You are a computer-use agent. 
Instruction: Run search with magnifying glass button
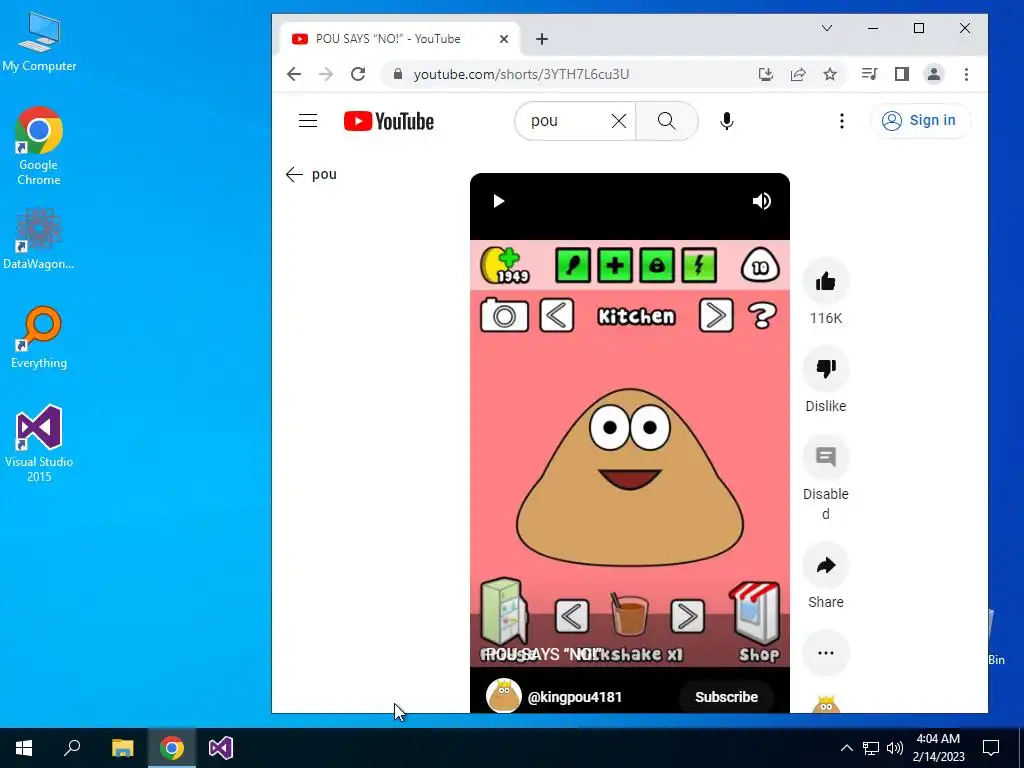coord(666,121)
